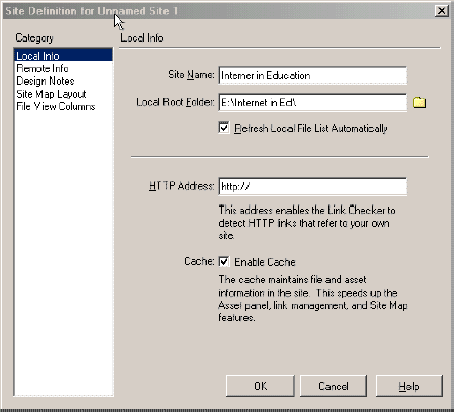Open Remote Info category
This screenshot has width=454, height=412.
pyautogui.click(x=42, y=68)
